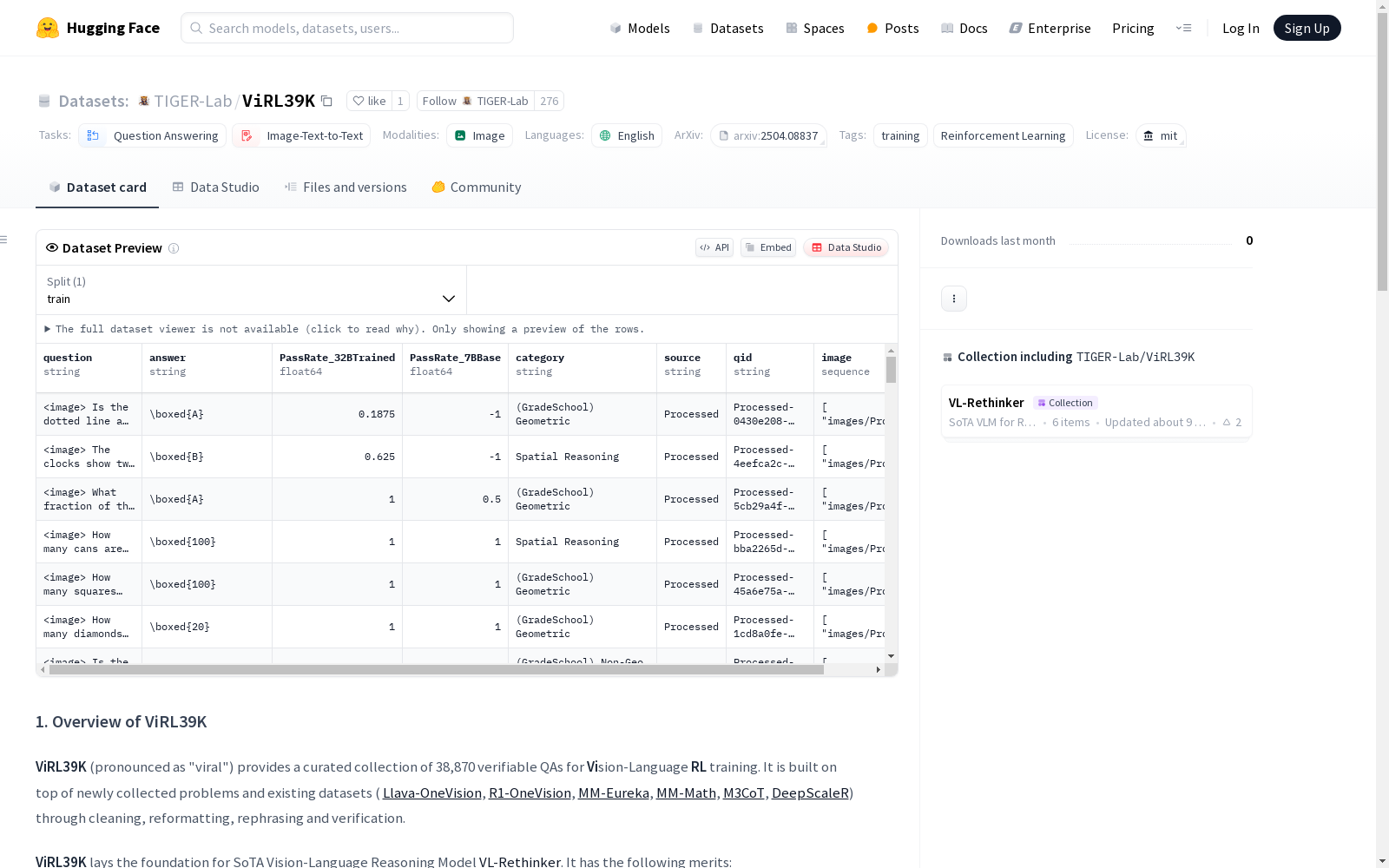Open the arxiv:2504.08837 tag
The image size is (1389, 868).
768,135
